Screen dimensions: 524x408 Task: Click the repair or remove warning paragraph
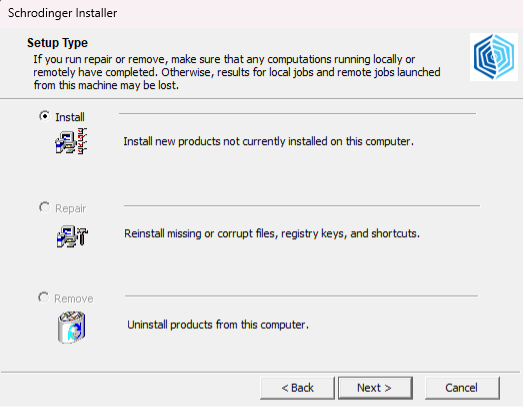coord(237,72)
